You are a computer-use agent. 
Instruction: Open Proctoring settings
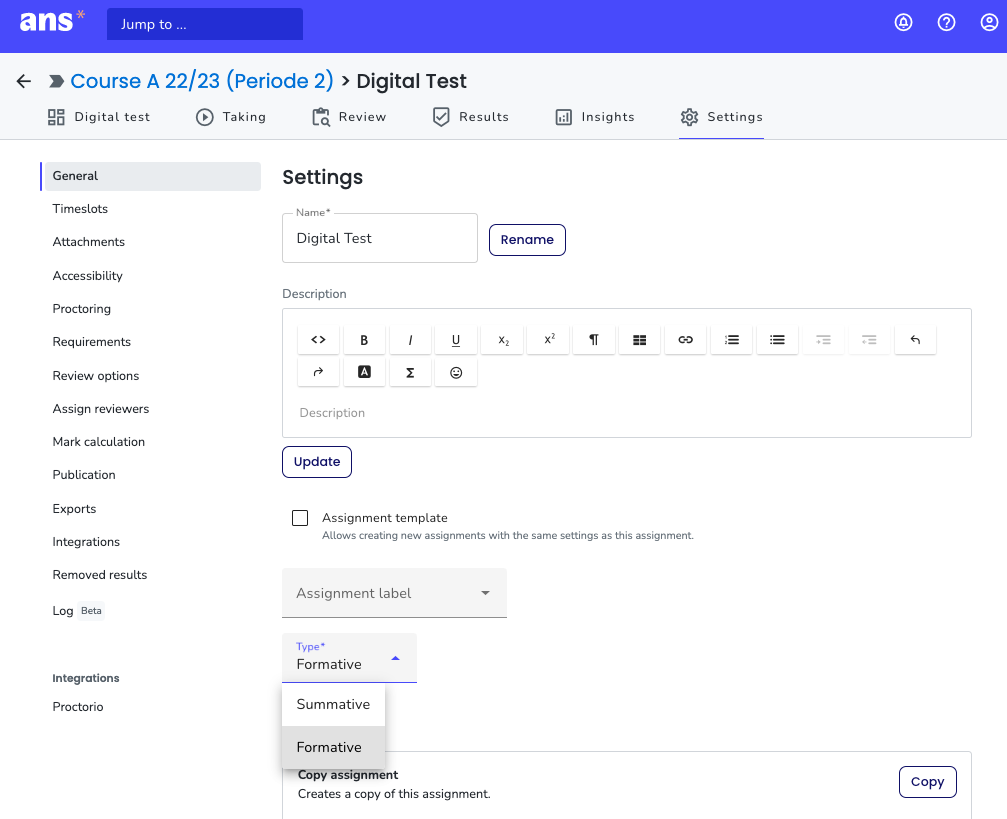pyautogui.click(x=82, y=309)
